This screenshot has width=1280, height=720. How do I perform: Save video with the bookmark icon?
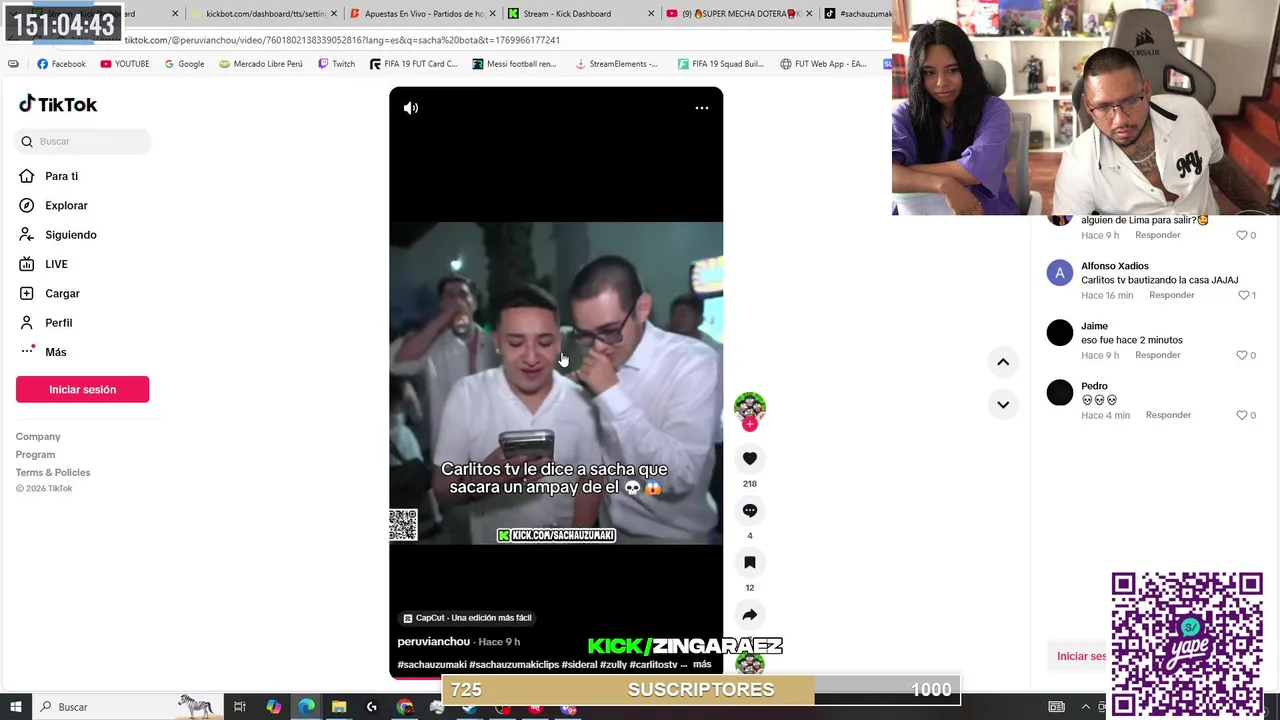(x=750, y=563)
